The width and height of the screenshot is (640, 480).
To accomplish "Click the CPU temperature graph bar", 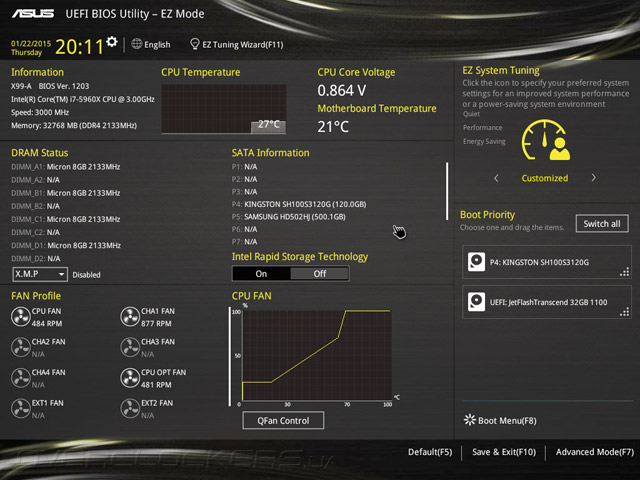I will click(x=269, y=126).
